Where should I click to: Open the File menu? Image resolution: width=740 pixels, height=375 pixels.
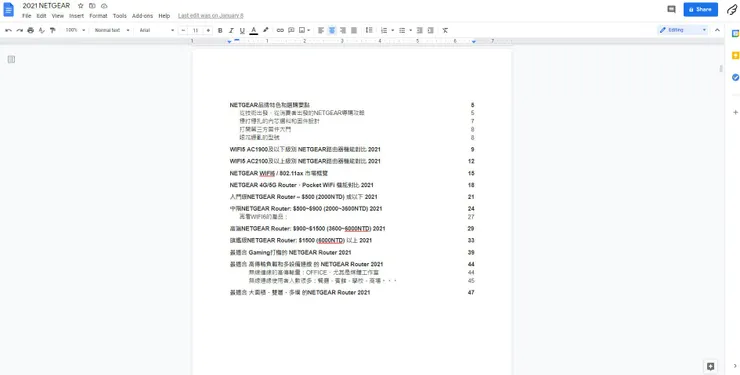coord(26,16)
